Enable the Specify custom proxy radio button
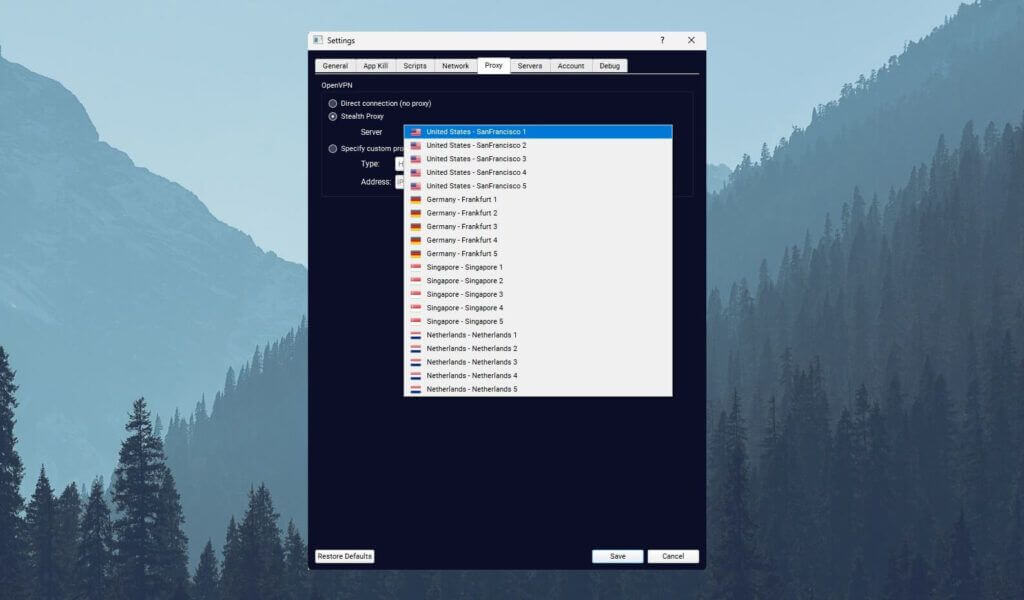Viewport: 1024px width, 600px height. click(x=333, y=149)
